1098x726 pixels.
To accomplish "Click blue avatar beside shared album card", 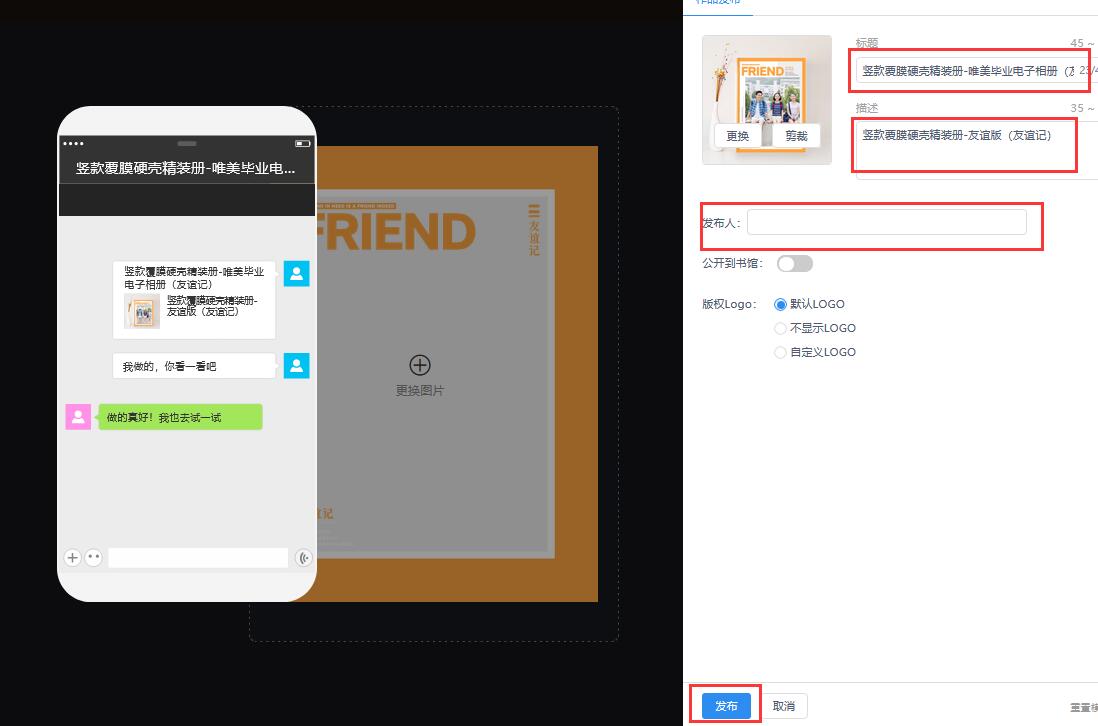I will [296, 274].
